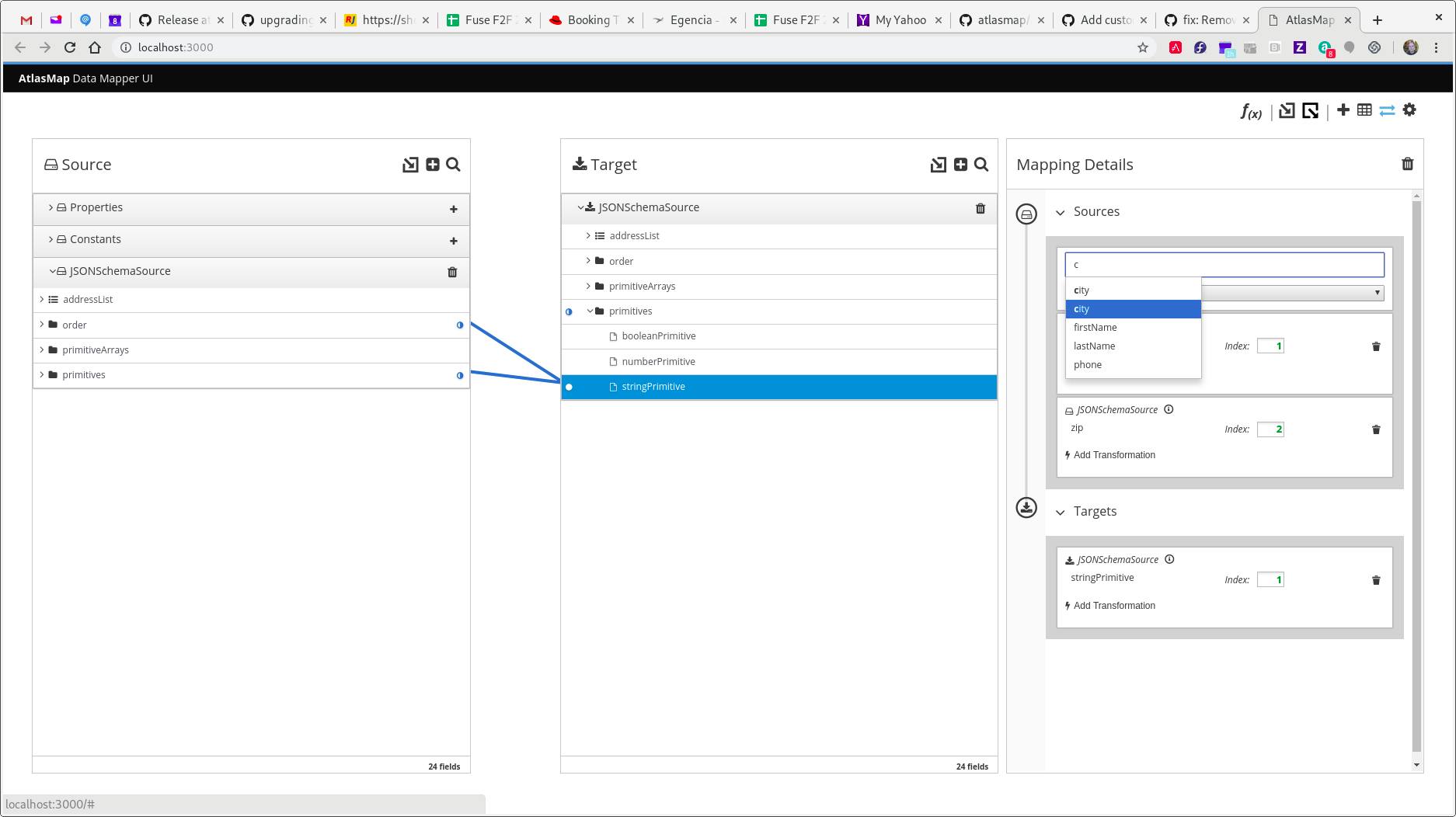1456x817 pixels.
Task: Click the export mappings toolbar icon
Action: 1311,110
